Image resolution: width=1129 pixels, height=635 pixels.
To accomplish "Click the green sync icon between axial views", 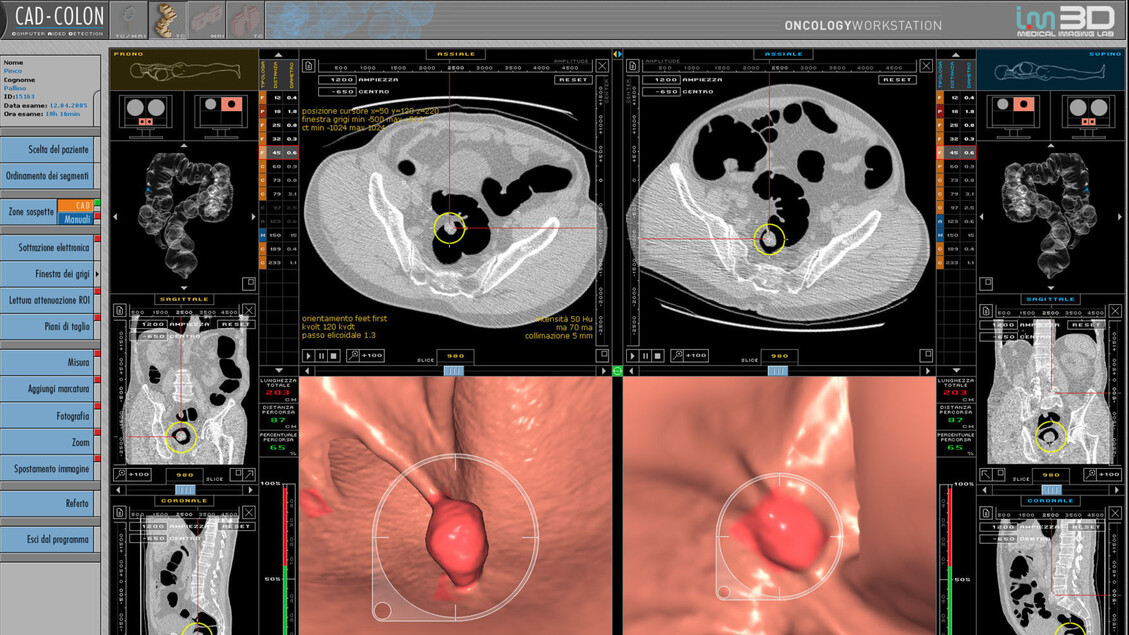I will [617, 371].
